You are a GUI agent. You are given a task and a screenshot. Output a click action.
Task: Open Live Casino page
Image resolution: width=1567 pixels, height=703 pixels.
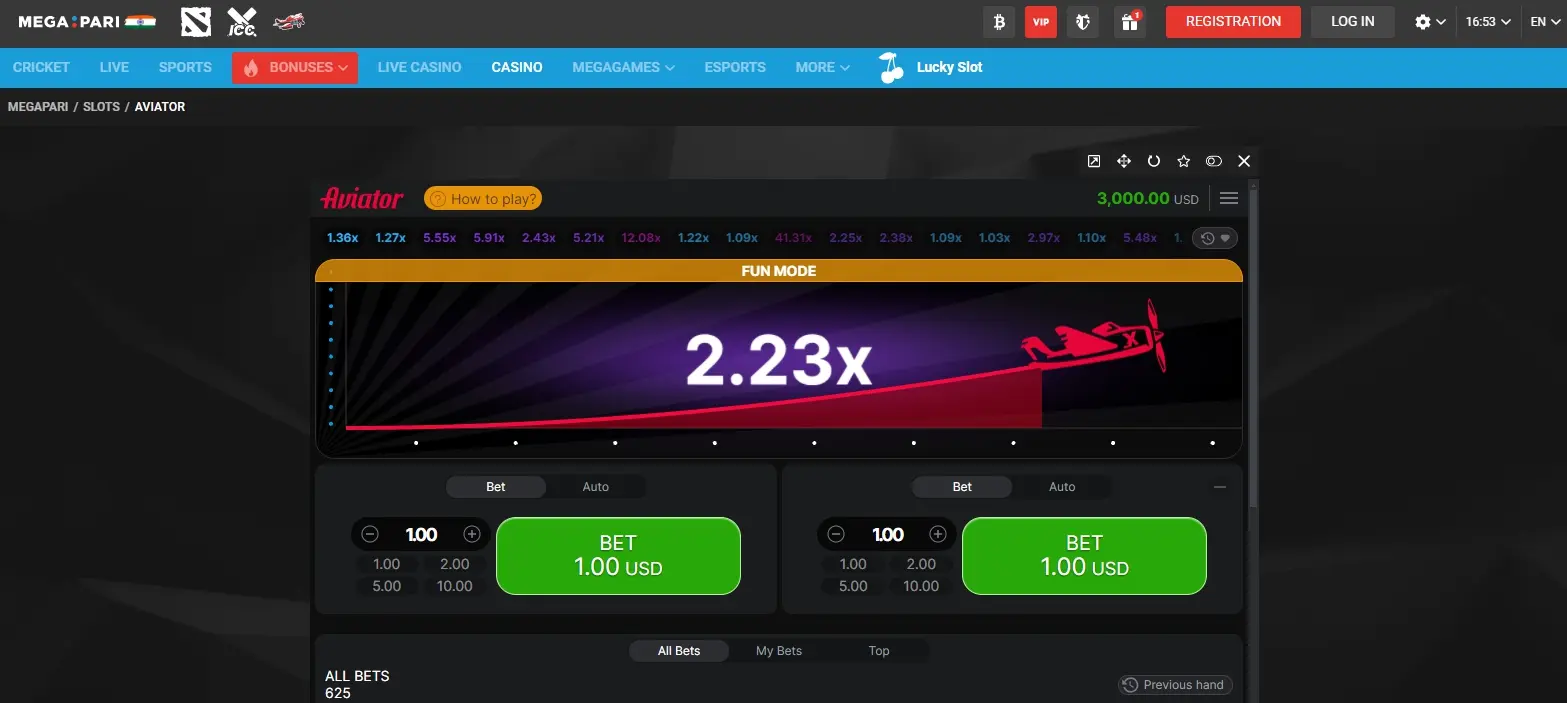pos(419,67)
